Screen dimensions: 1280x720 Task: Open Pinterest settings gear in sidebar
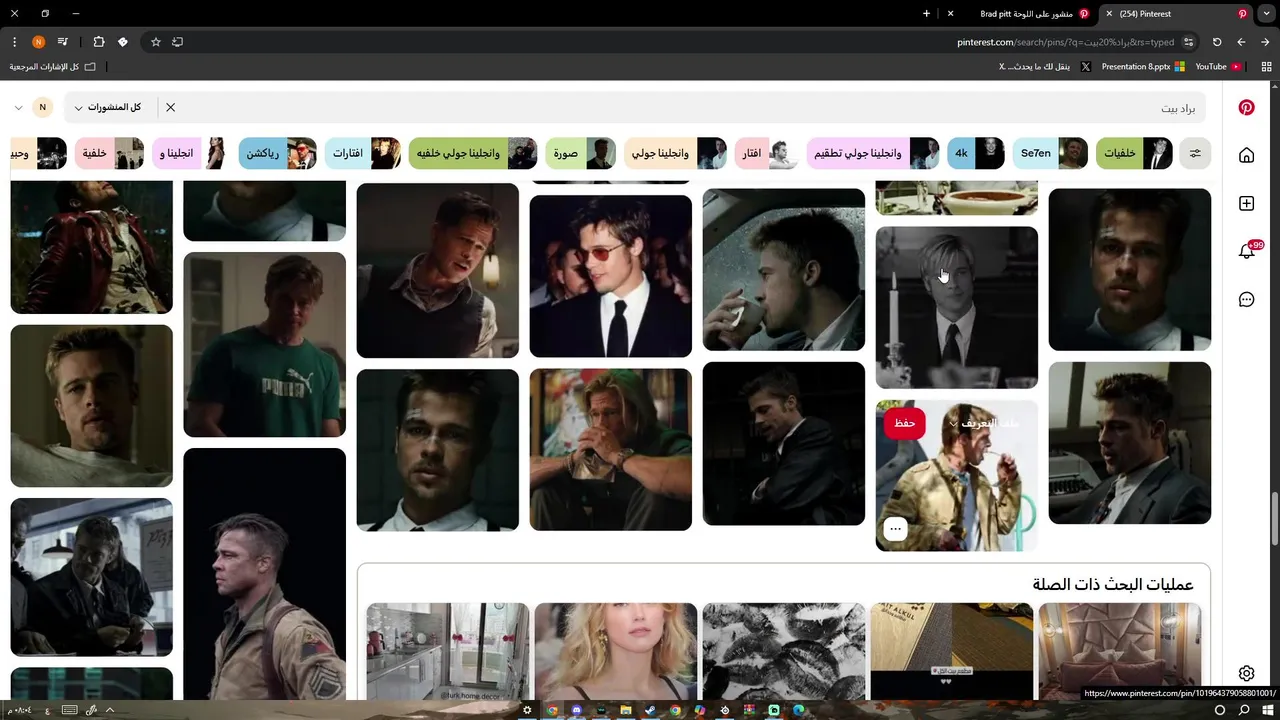[1246, 674]
